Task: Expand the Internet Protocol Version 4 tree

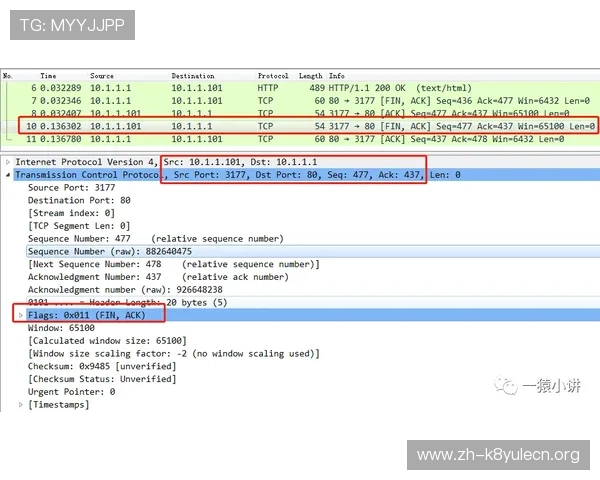Action: (x=8, y=162)
